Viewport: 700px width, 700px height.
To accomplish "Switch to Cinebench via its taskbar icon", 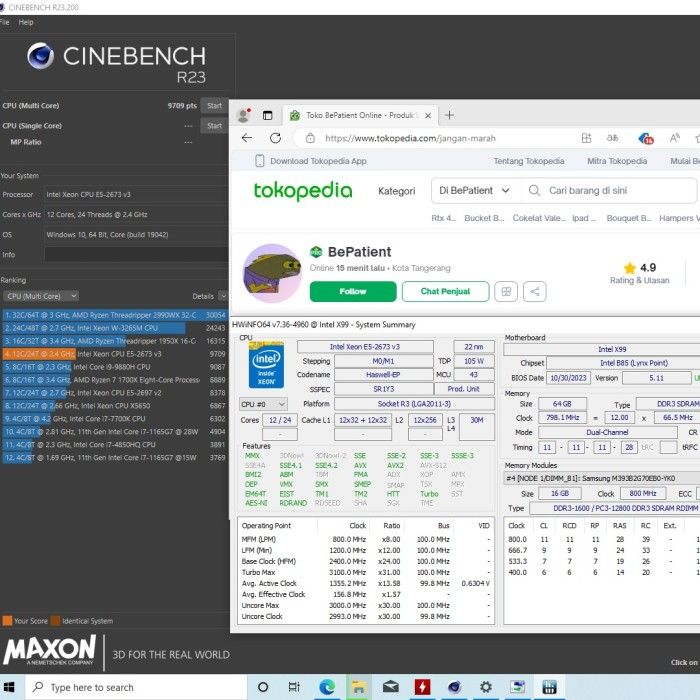I will tap(454, 687).
